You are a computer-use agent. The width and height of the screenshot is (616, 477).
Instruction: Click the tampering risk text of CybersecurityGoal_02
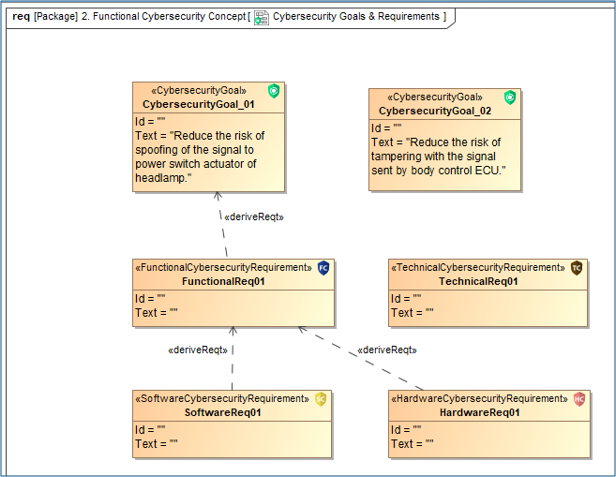tap(439, 156)
